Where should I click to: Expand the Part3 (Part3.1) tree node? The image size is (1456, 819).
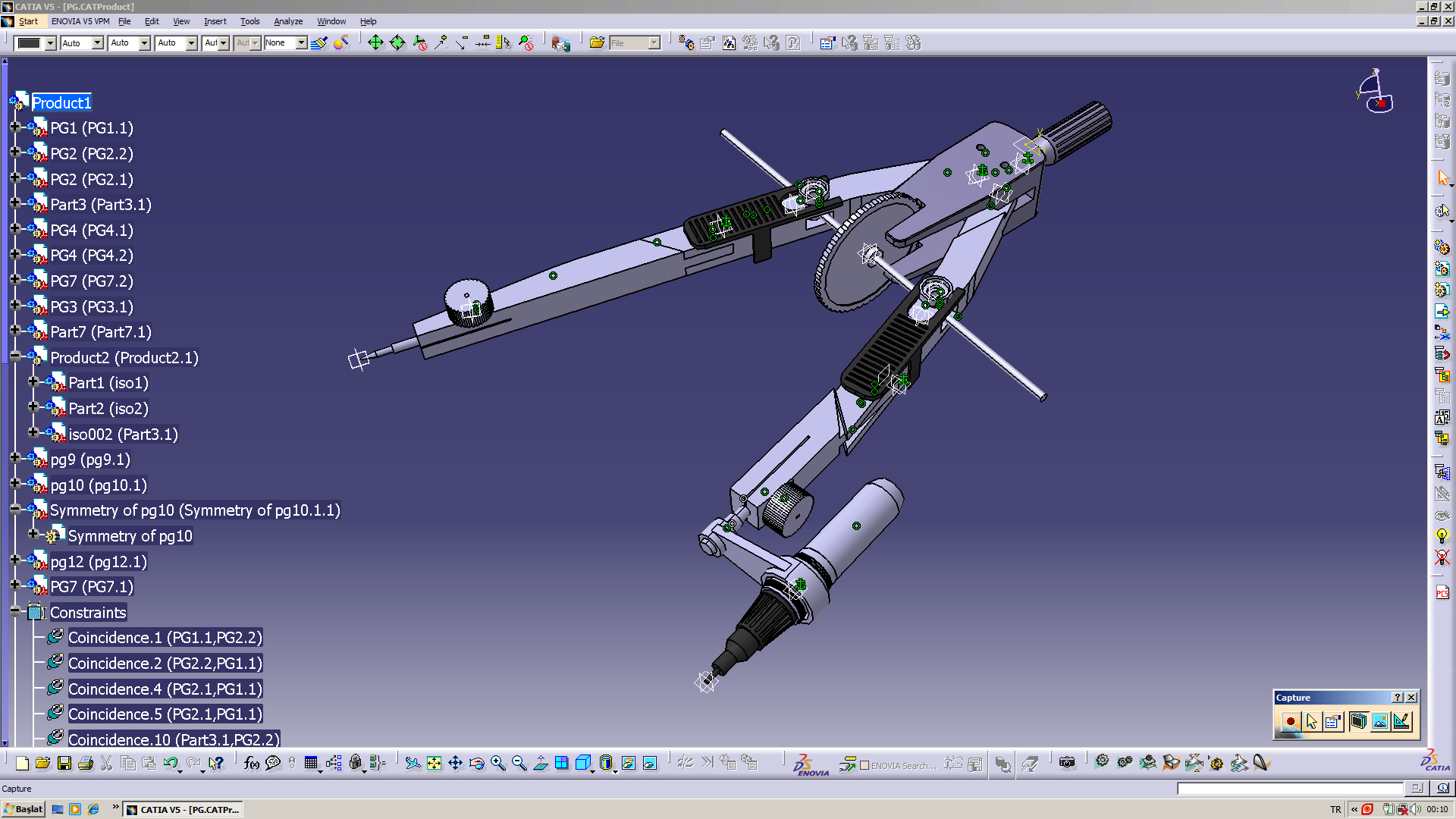[x=14, y=203]
